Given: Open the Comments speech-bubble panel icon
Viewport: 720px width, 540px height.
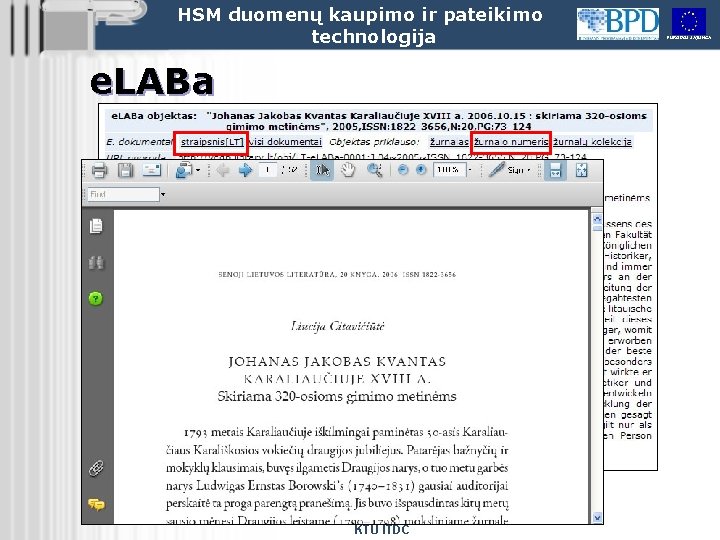Looking at the screenshot, I should tap(96, 504).
